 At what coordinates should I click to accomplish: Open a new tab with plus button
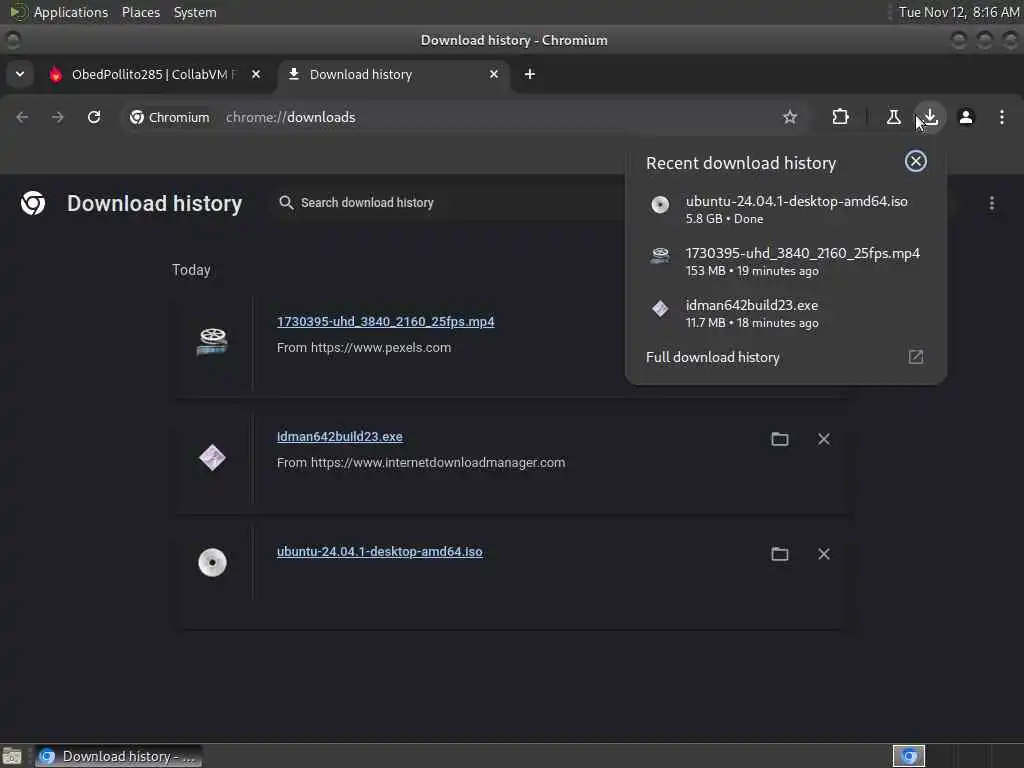tap(530, 74)
